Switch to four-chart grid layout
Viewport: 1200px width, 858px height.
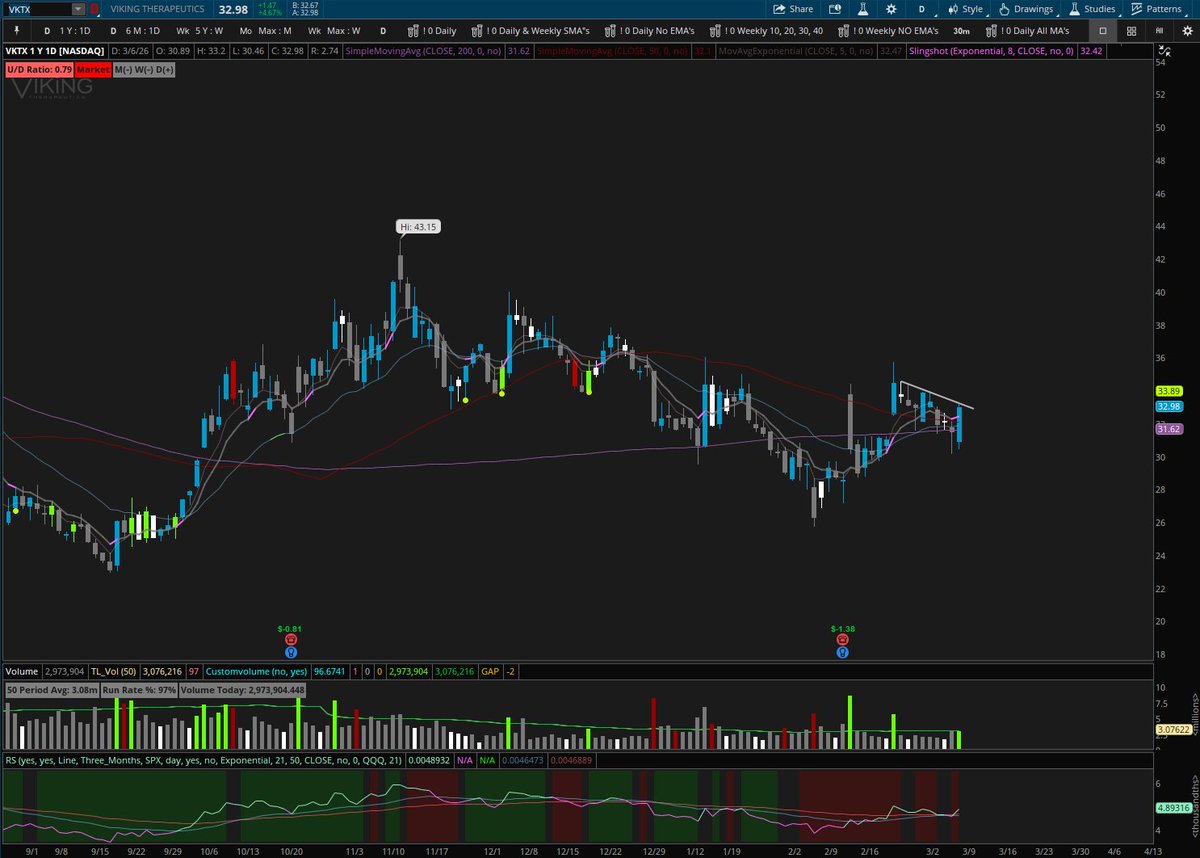pyautogui.click(x=1131, y=31)
